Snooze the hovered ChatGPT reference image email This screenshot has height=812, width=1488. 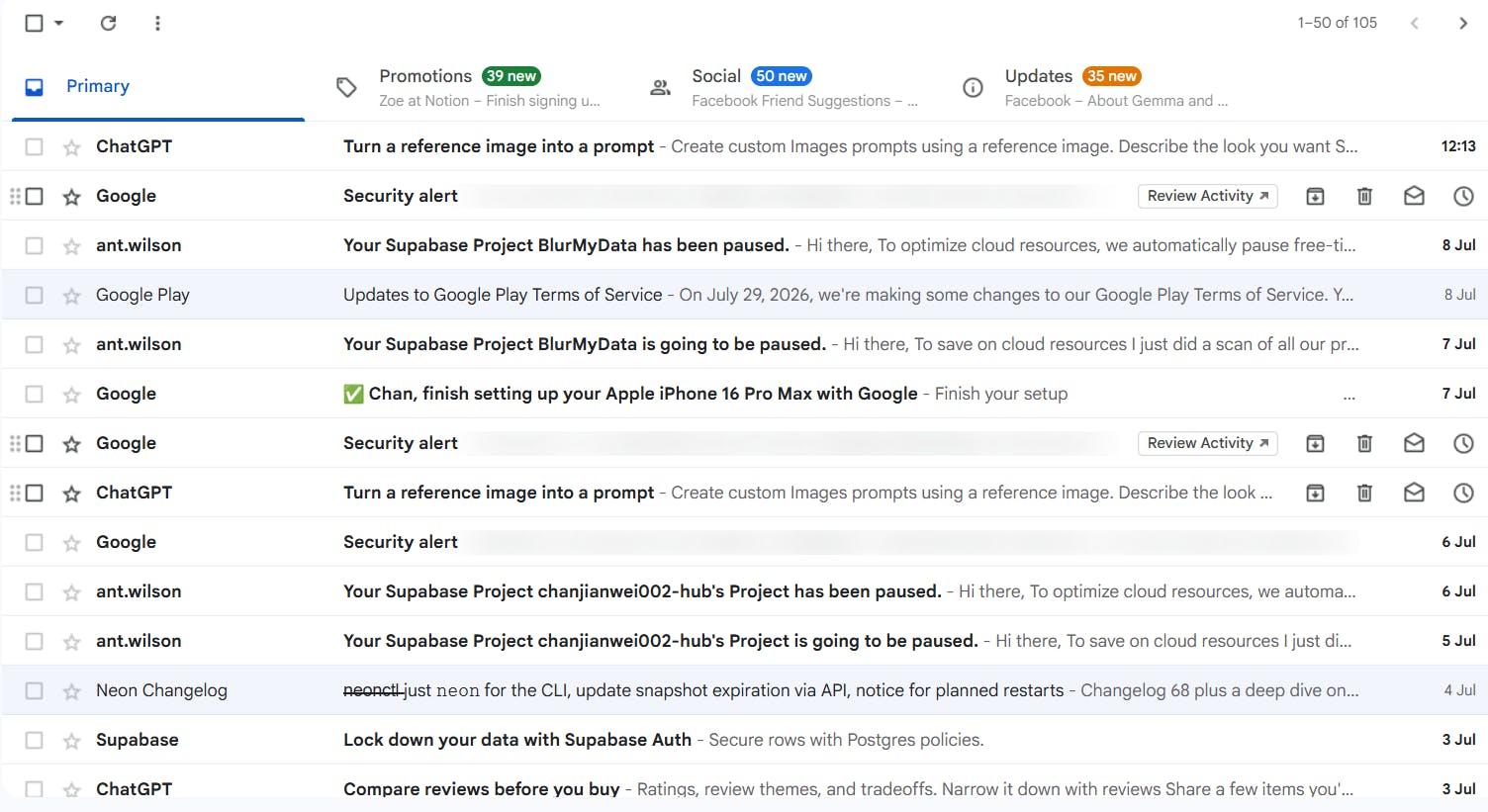click(x=1463, y=493)
